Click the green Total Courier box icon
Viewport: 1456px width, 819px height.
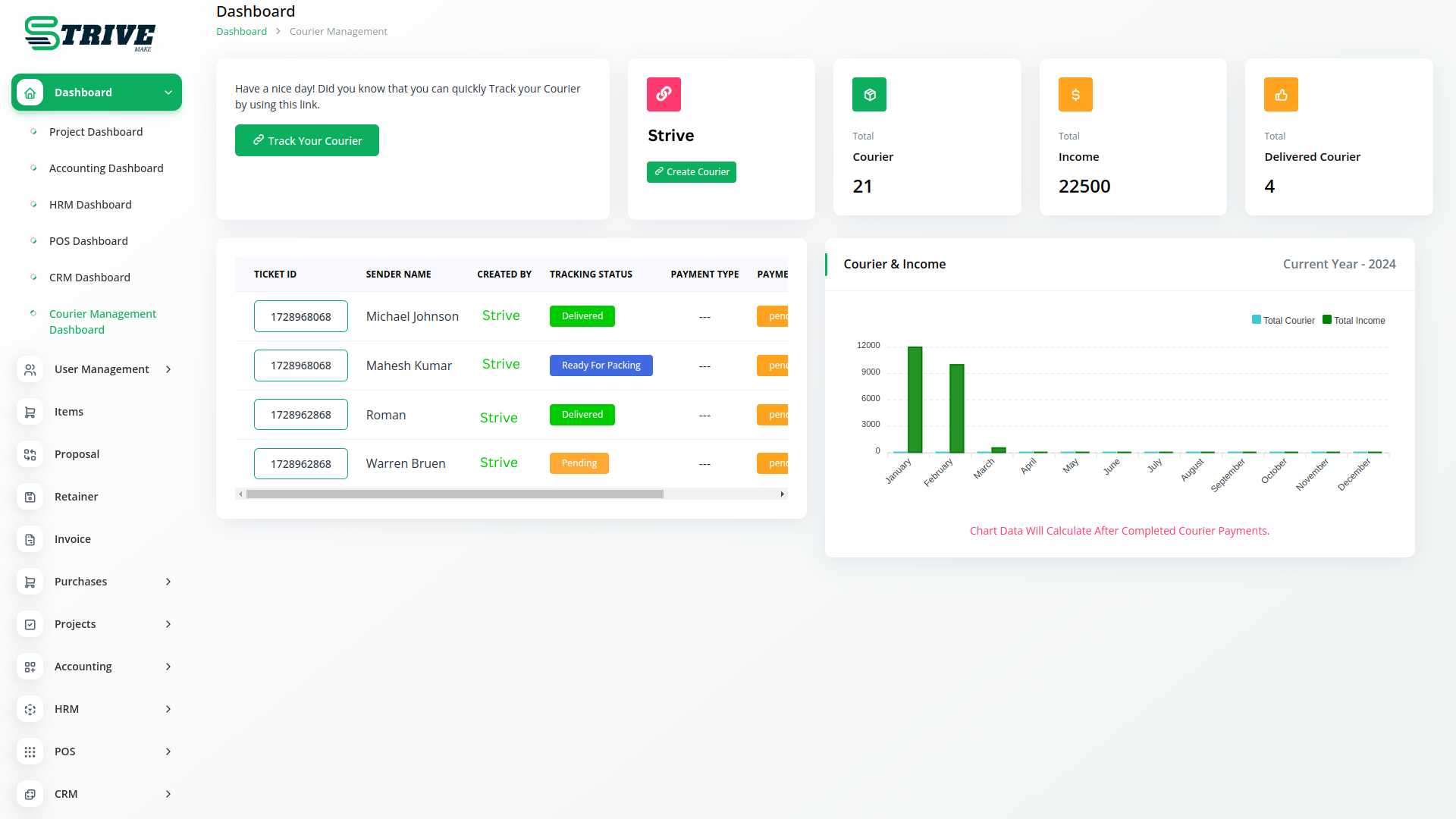(x=869, y=94)
